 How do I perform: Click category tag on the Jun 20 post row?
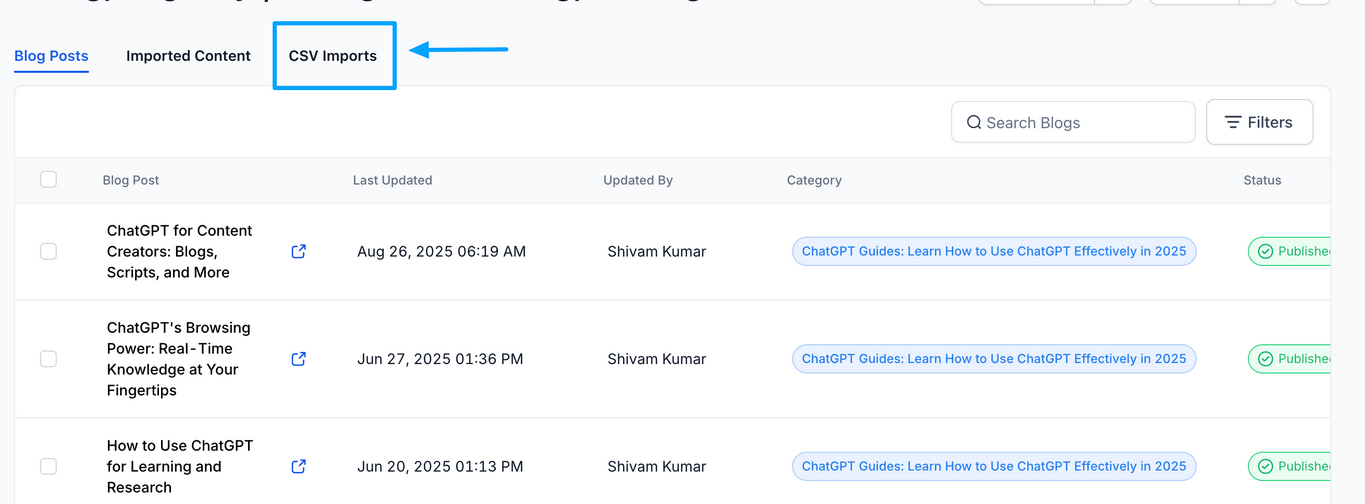click(x=993, y=466)
